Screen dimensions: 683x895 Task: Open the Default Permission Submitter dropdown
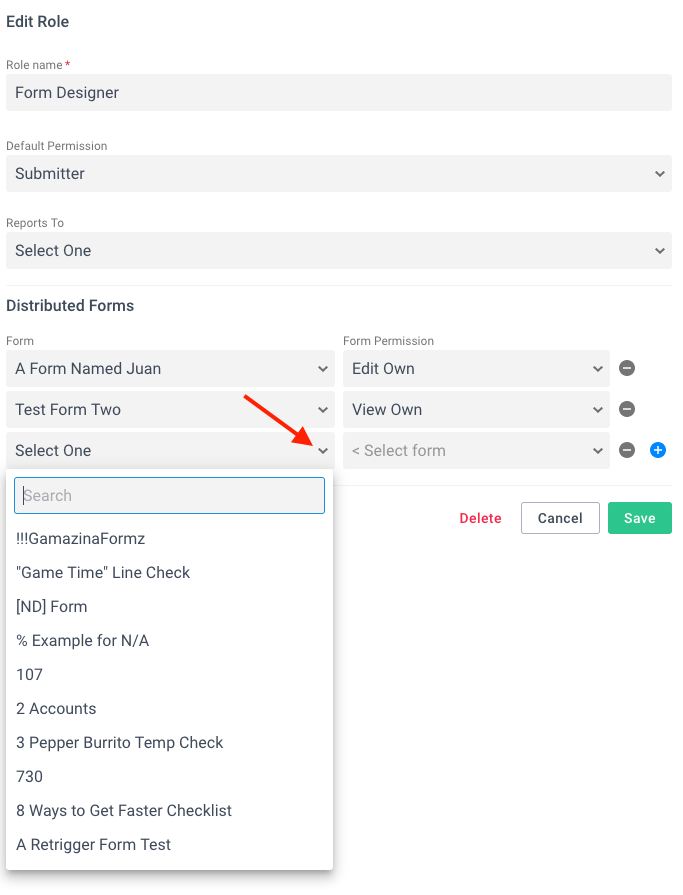tap(338, 174)
